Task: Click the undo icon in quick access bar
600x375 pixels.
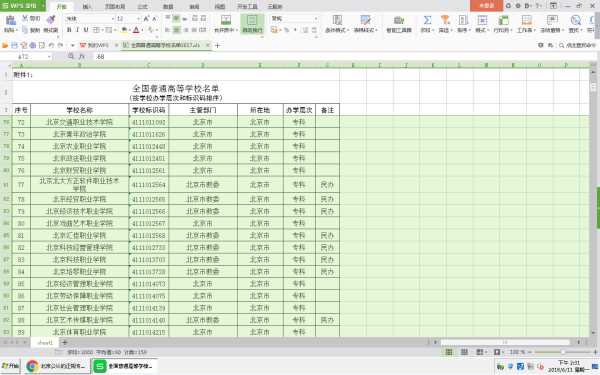Action: coord(51,46)
